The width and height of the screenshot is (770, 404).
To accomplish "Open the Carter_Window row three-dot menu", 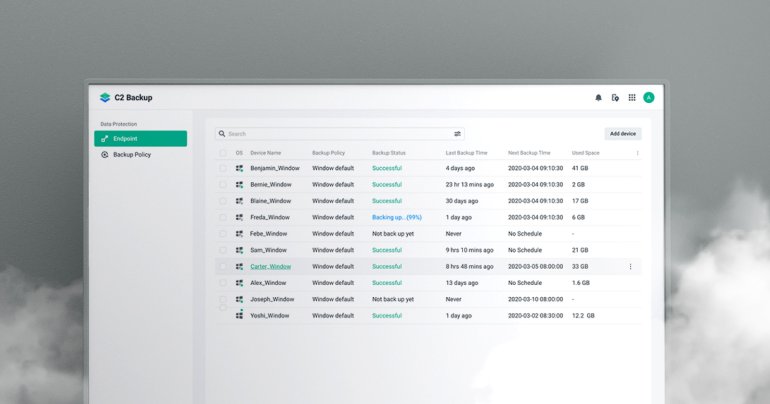I will [x=630, y=267].
